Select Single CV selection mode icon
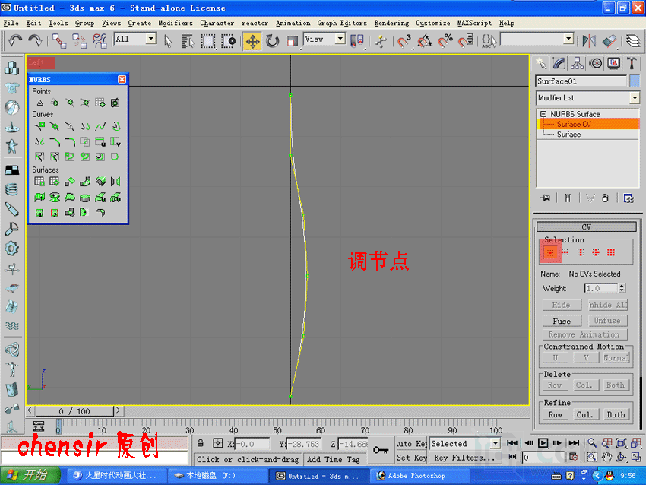This screenshot has height=485, width=646. point(550,252)
